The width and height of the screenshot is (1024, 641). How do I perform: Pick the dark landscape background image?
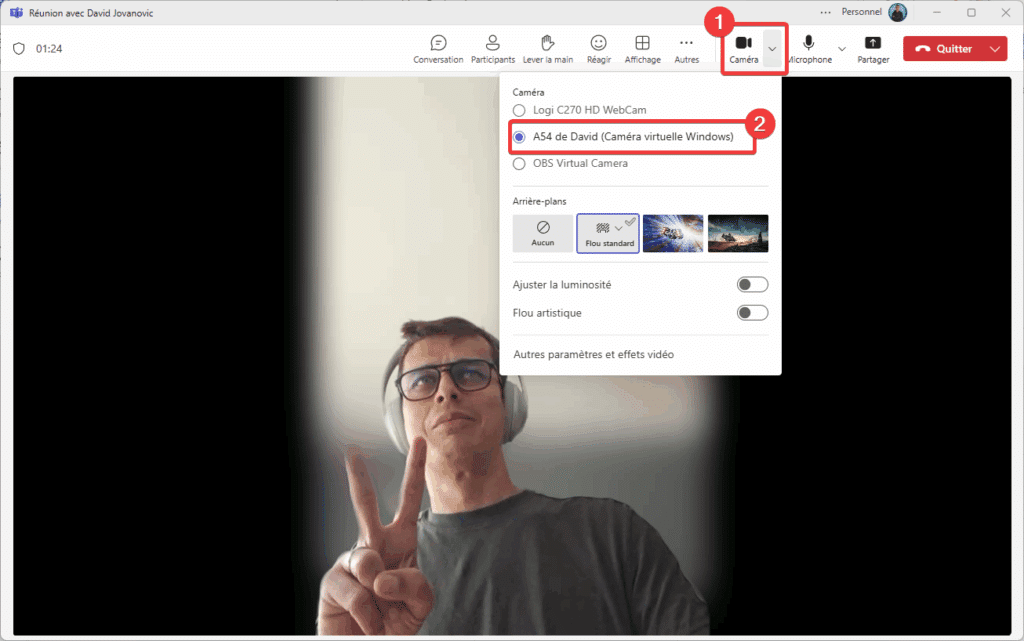pyautogui.click(x=738, y=233)
